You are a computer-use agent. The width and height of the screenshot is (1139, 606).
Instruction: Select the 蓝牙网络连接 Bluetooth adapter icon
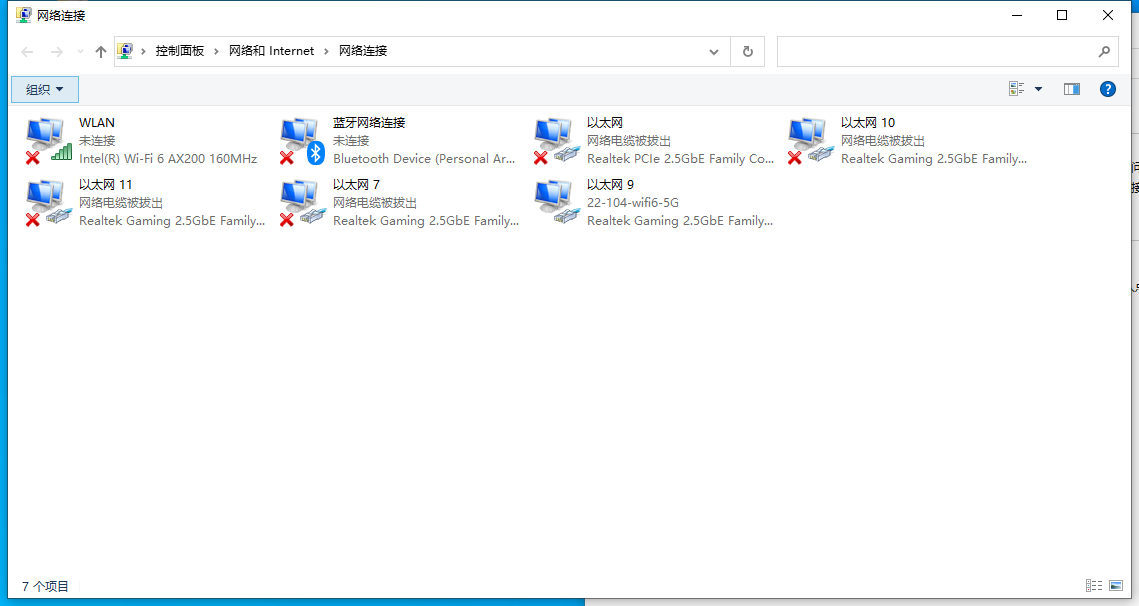[x=302, y=140]
